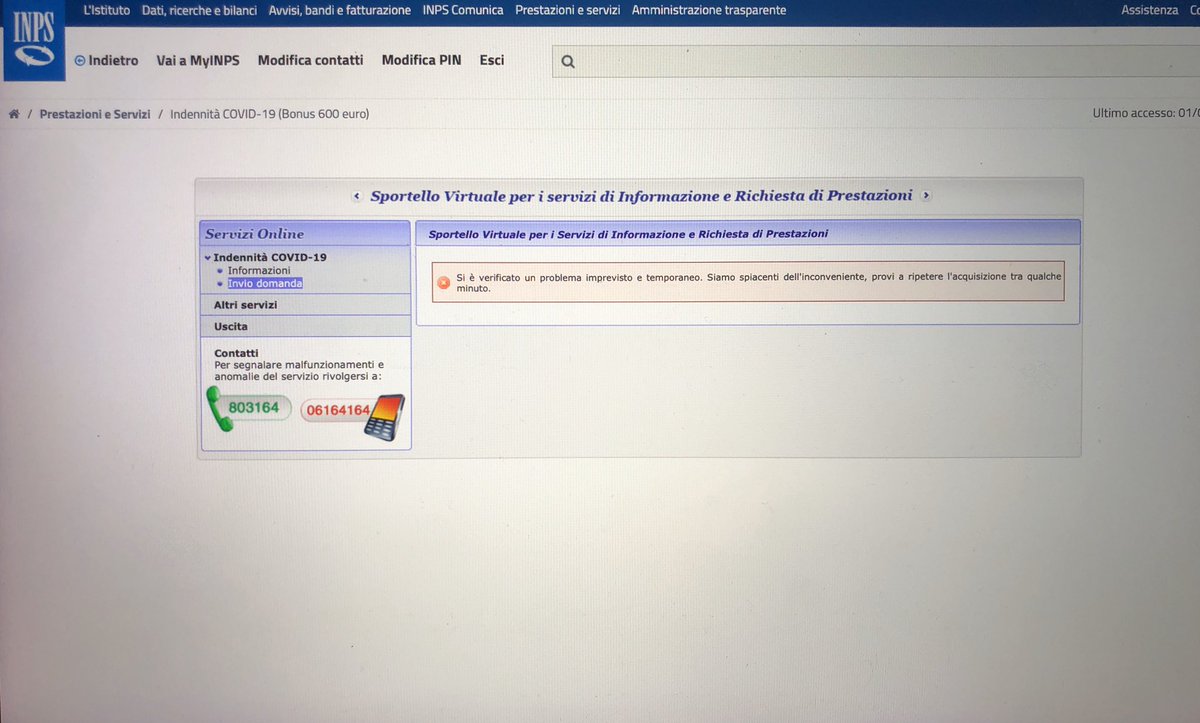Click Sportello Virtuale panel header
1200x723 pixels.
coord(748,233)
